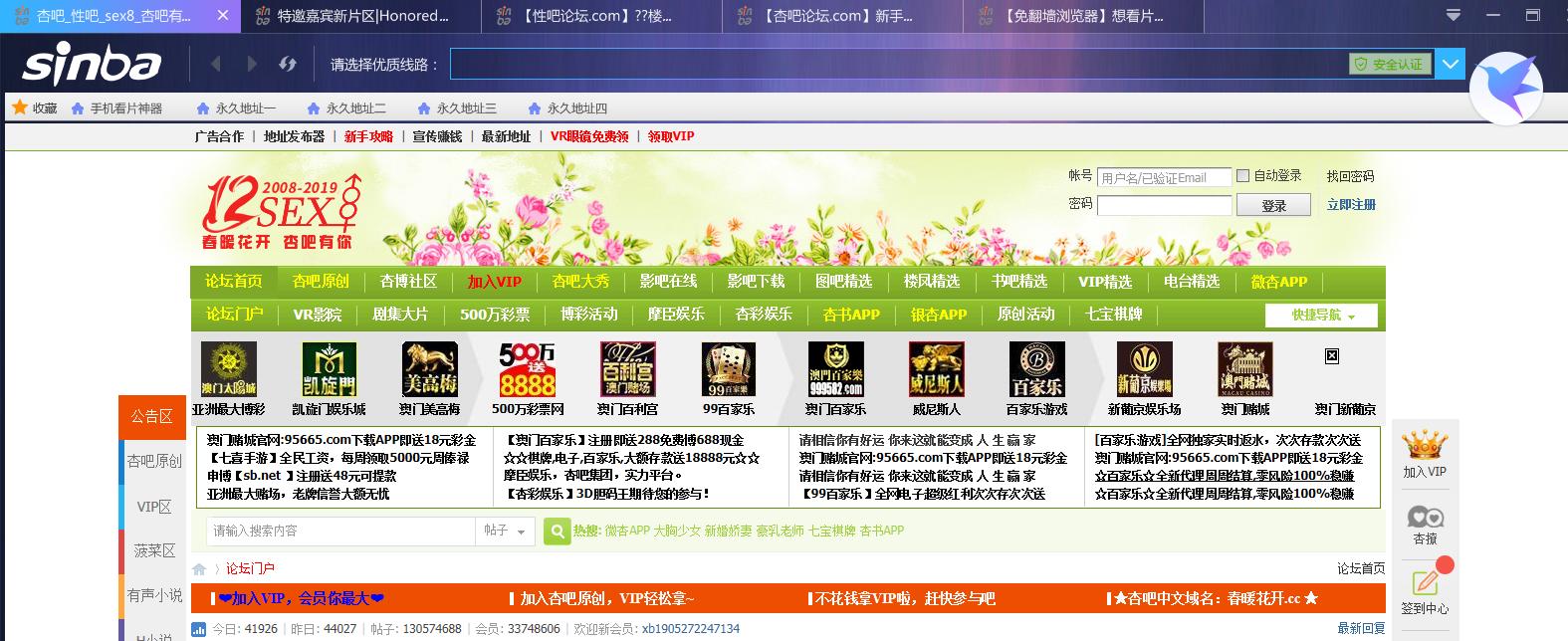
Task: Click the home icon in the breadcrumb
Action: coord(199,569)
